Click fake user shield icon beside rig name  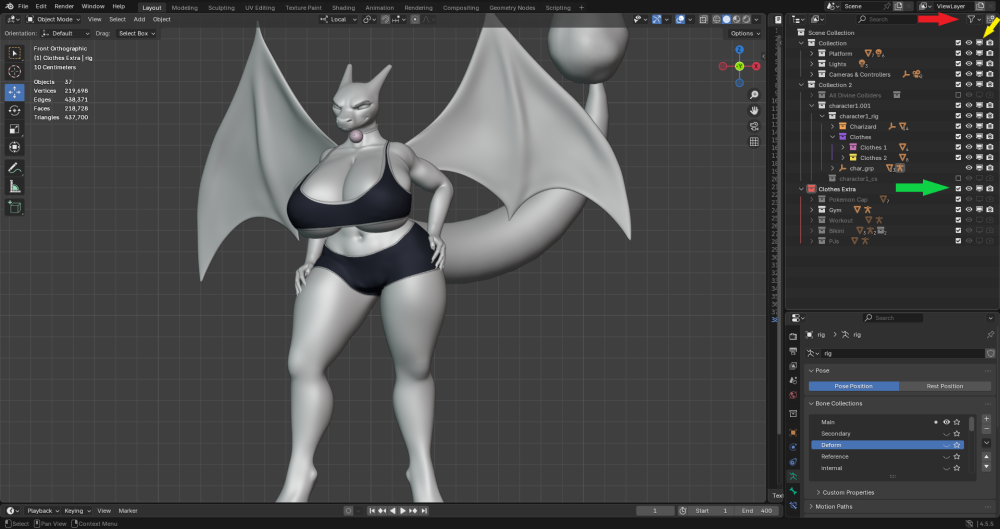coord(990,353)
